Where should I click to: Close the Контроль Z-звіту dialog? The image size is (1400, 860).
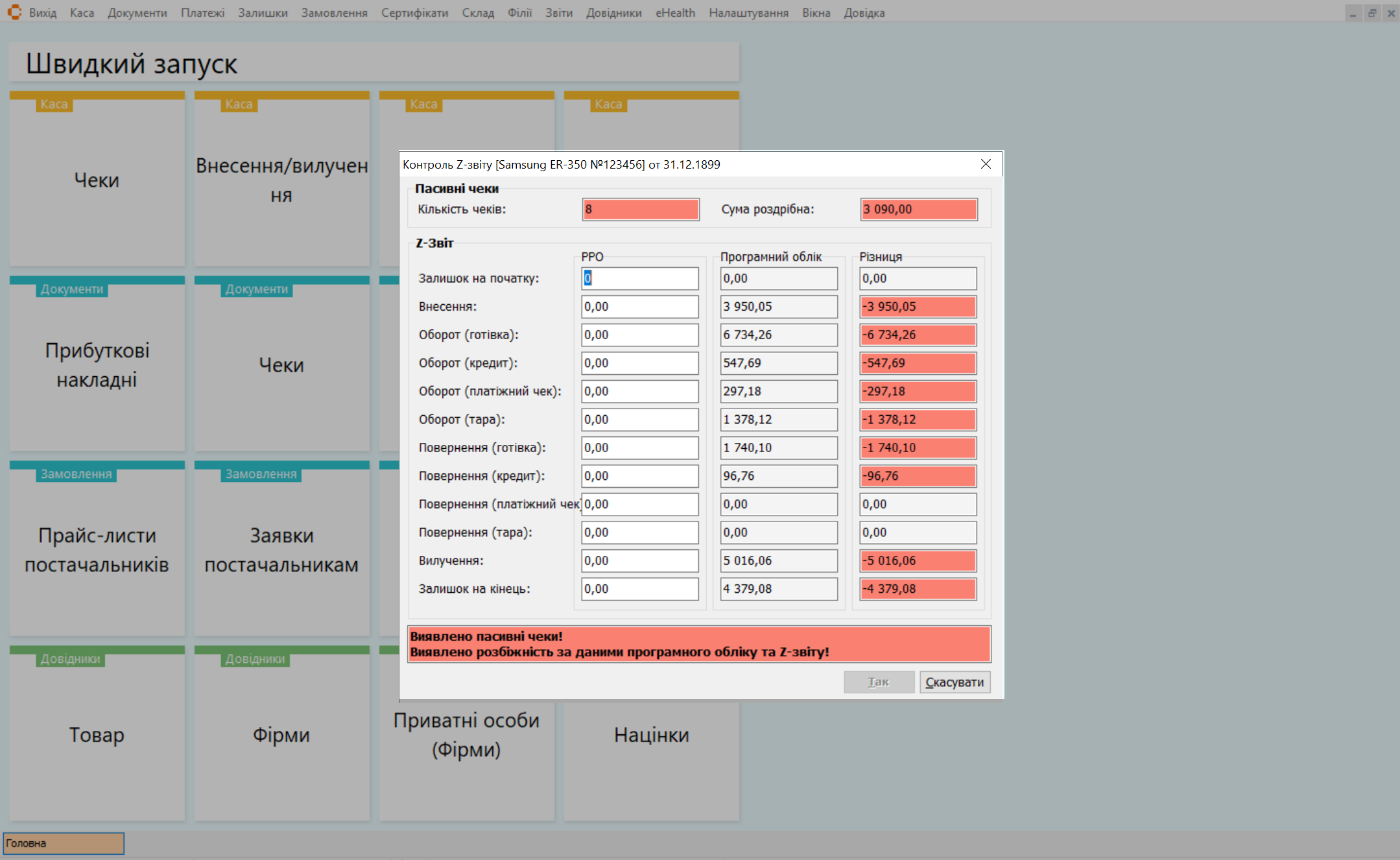(x=986, y=164)
